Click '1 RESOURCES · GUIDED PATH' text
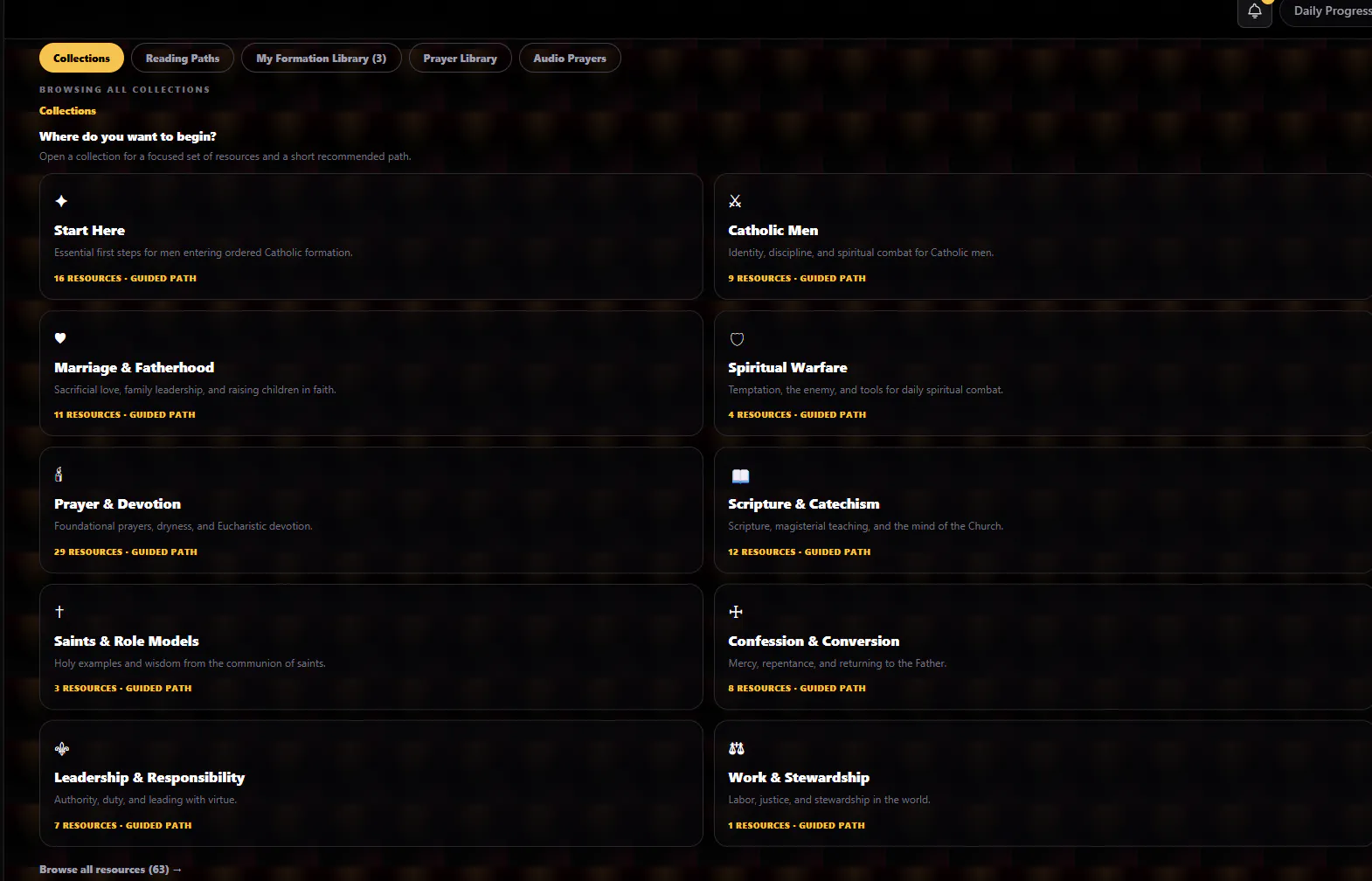This screenshot has height=881, width=1372. pos(796,825)
